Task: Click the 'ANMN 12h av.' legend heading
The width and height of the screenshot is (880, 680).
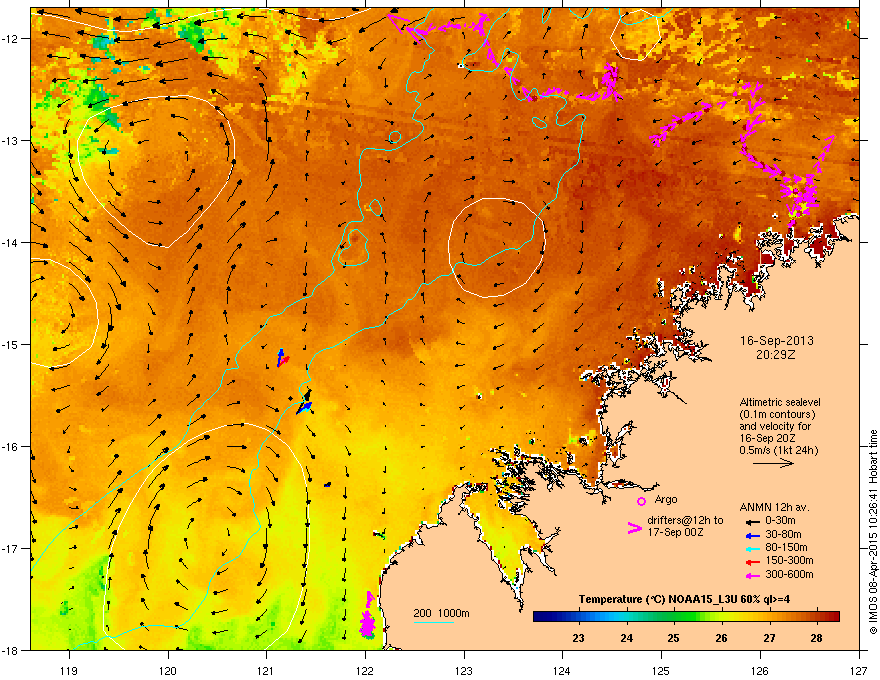Action: click(774, 507)
